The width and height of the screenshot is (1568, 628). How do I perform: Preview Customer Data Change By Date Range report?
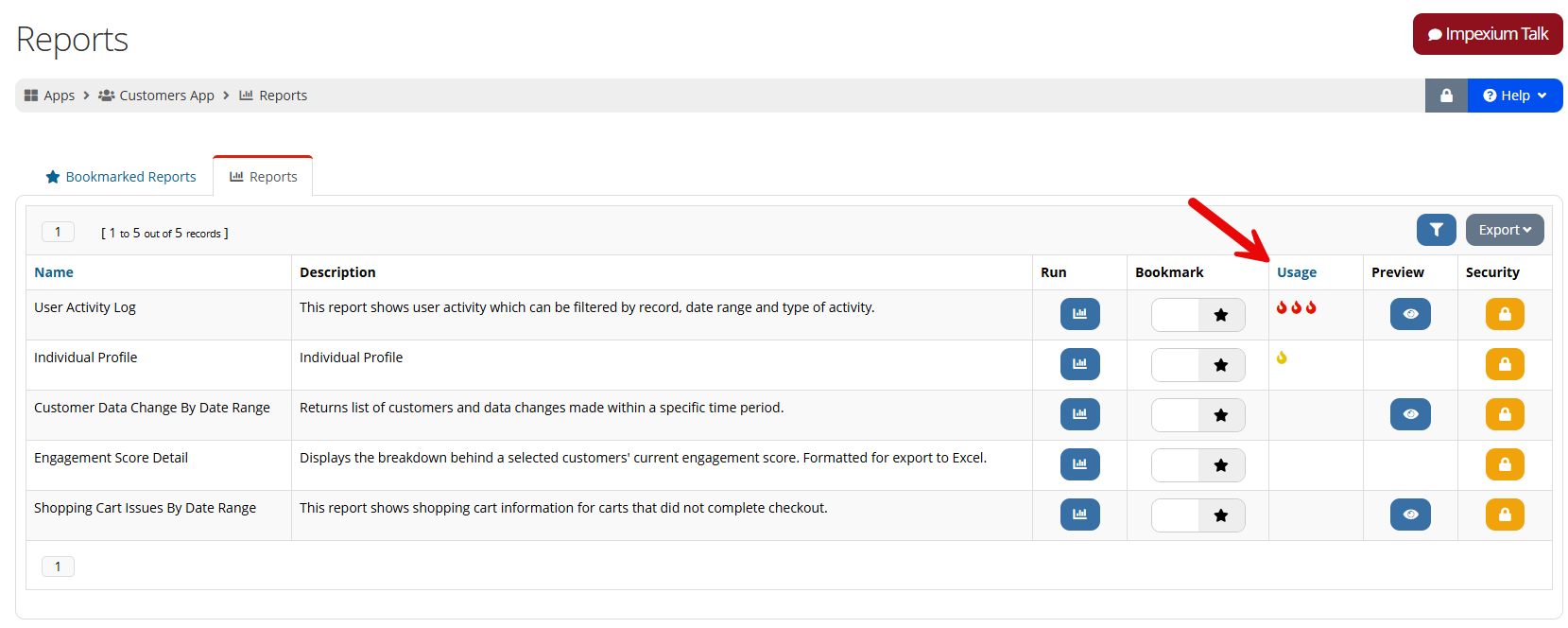coord(1410,414)
